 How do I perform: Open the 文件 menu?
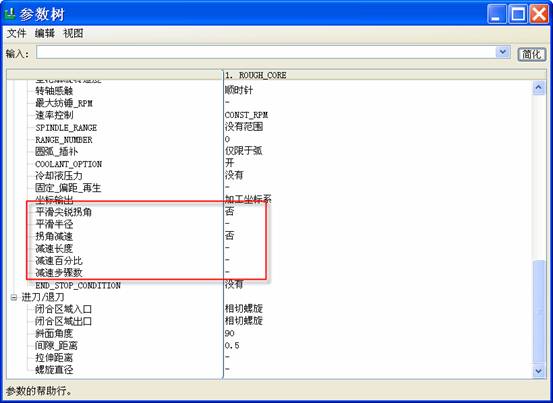coord(17,33)
